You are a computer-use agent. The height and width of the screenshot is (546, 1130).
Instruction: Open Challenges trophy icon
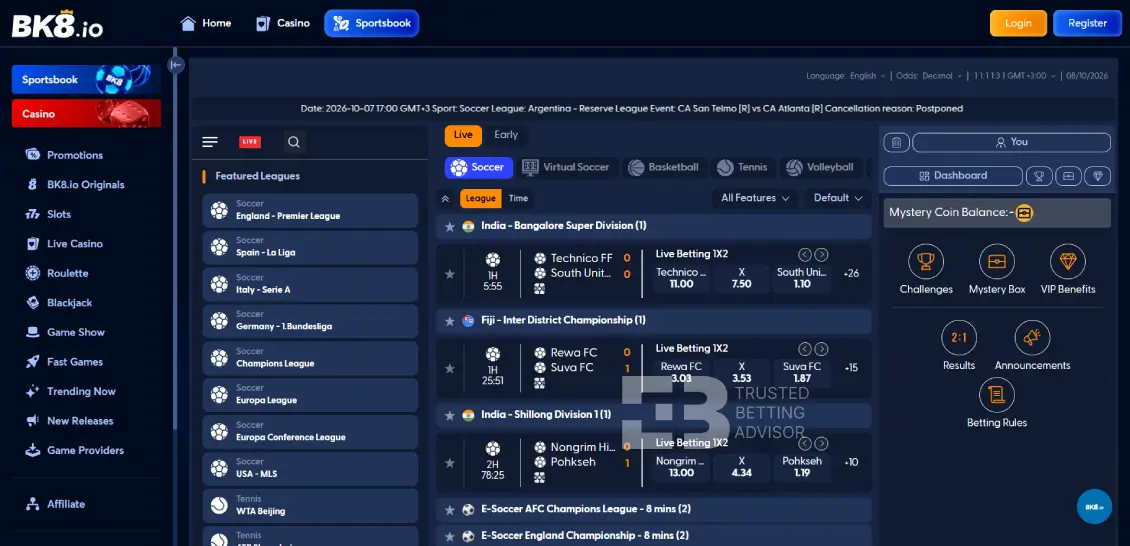[926, 261]
